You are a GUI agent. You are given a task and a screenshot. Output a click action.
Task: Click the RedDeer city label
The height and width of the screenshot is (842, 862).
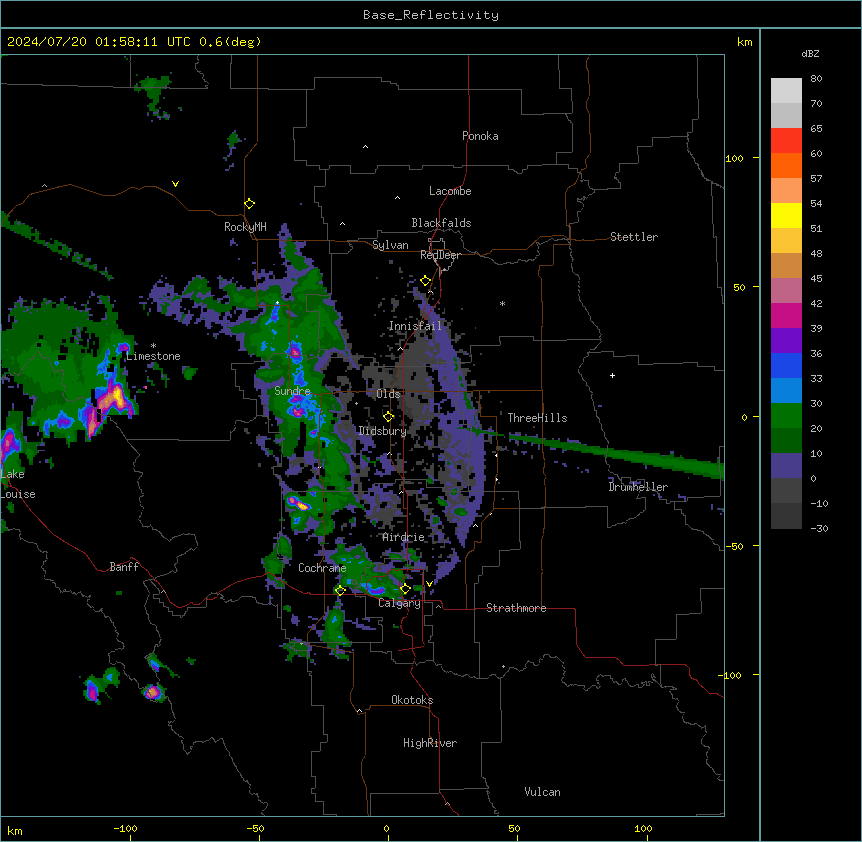(x=440, y=255)
